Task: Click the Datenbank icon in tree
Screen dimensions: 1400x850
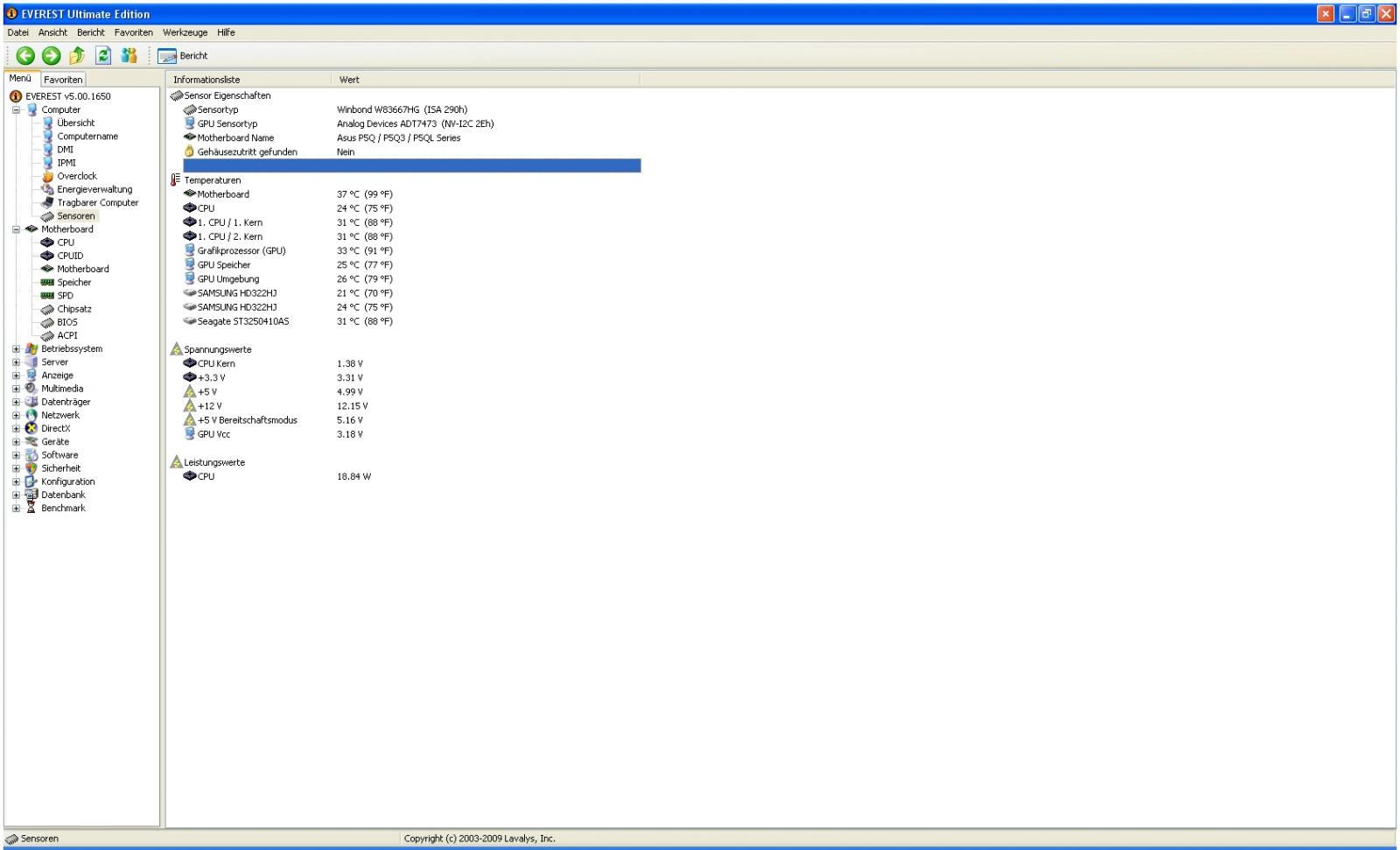Action: (31, 495)
